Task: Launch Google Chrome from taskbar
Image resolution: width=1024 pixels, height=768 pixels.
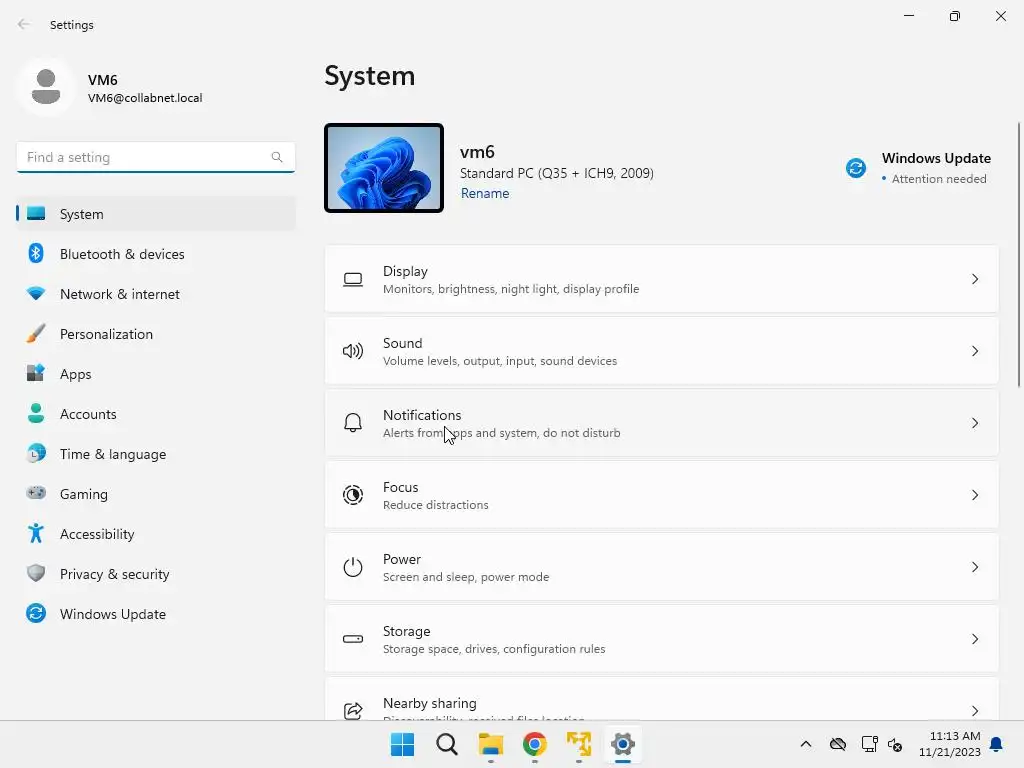Action: tap(534, 744)
